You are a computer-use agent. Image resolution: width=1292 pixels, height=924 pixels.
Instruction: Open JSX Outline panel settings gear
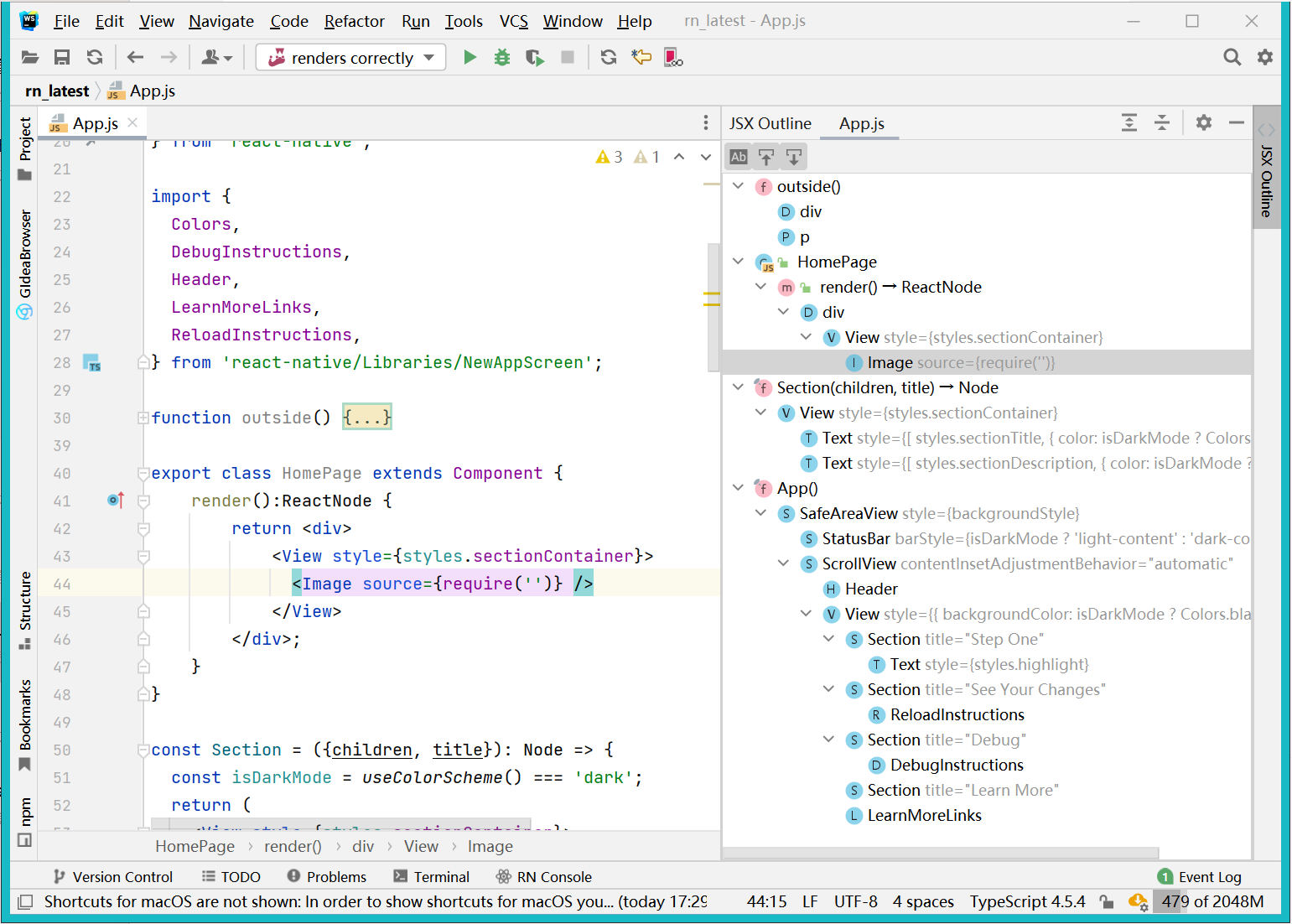[1204, 123]
